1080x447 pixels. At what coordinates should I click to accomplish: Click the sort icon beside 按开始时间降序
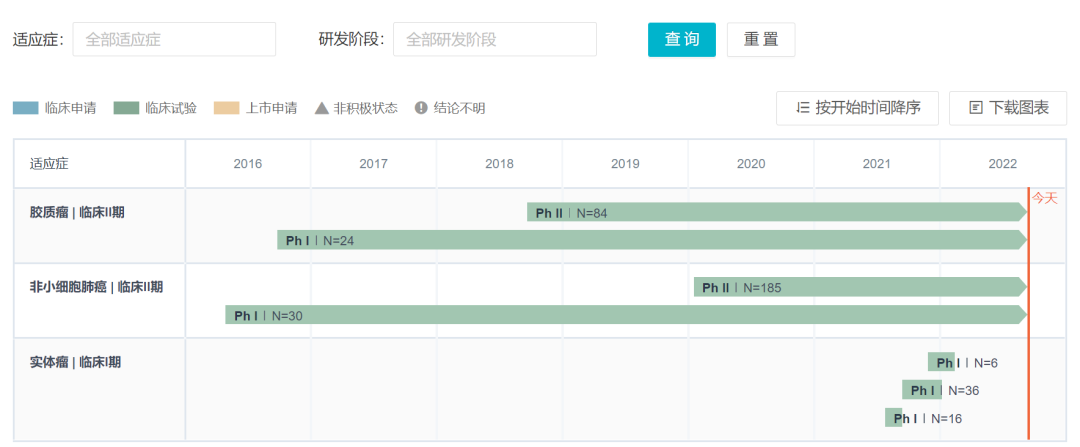click(802, 108)
